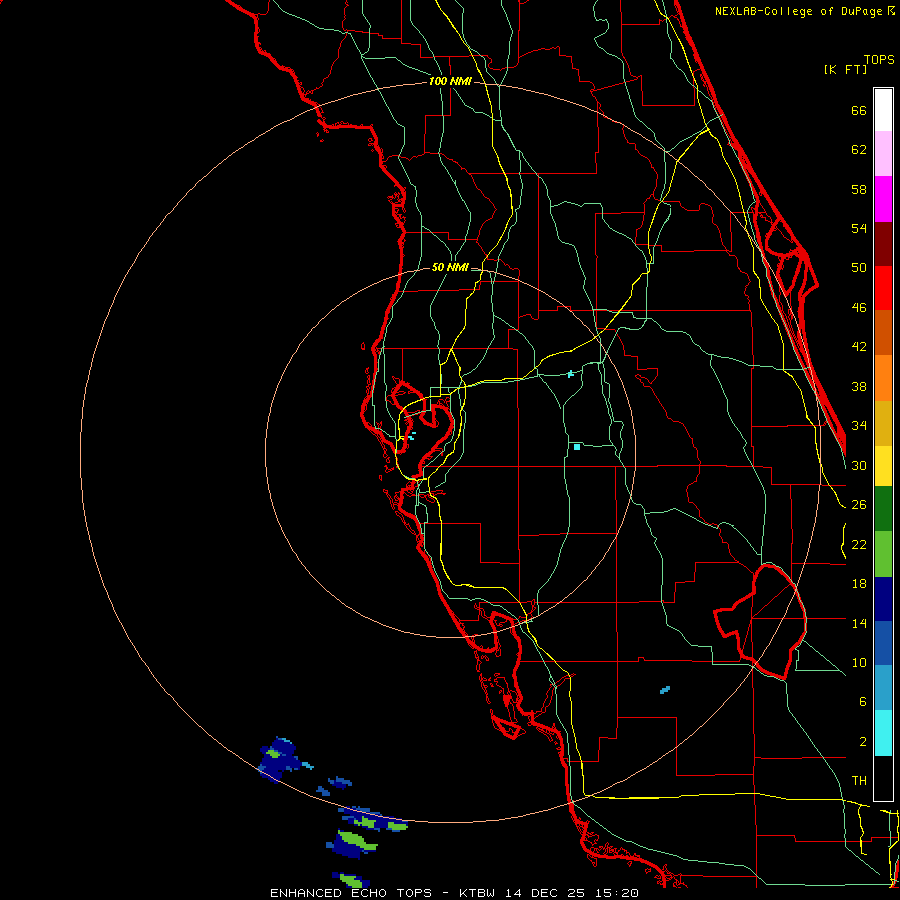Click the cyan echo square inside 50 NMI ring
Viewport: 900px width, 900px height.
click(x=577, y=447)
